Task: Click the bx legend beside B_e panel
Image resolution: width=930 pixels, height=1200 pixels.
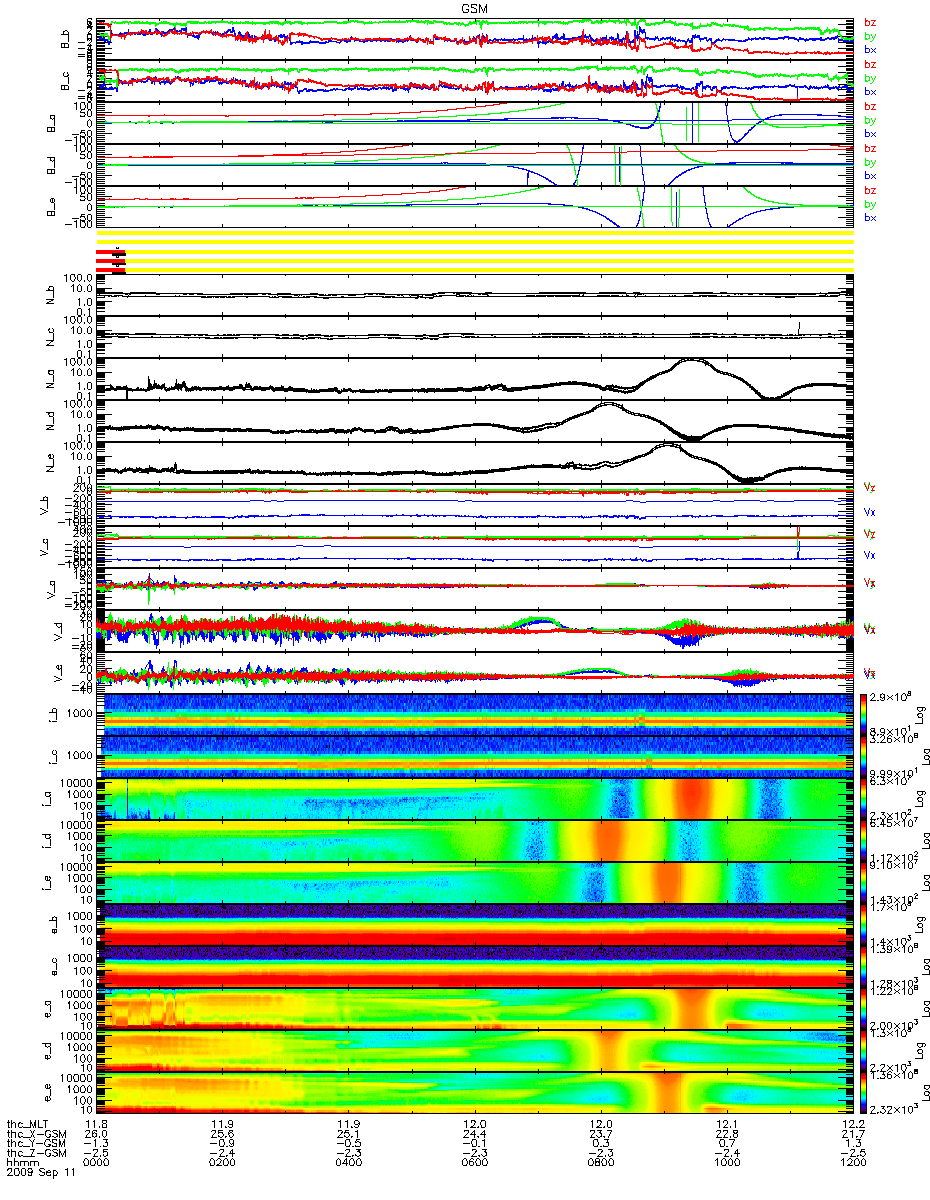Action: click(x=870, y=217)
